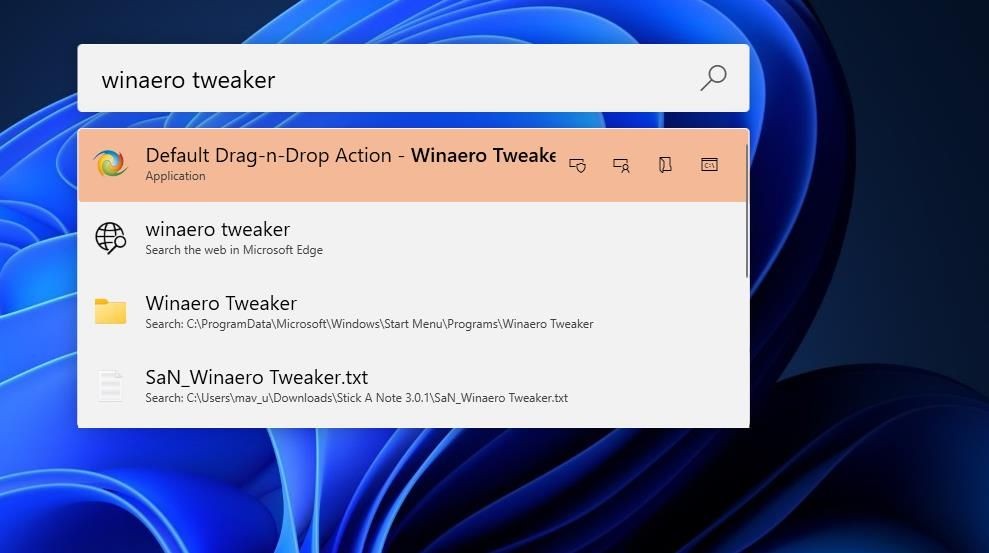Run as different user icon
Viewport: 989px width, 553px height.
click(x=621, y=165)
